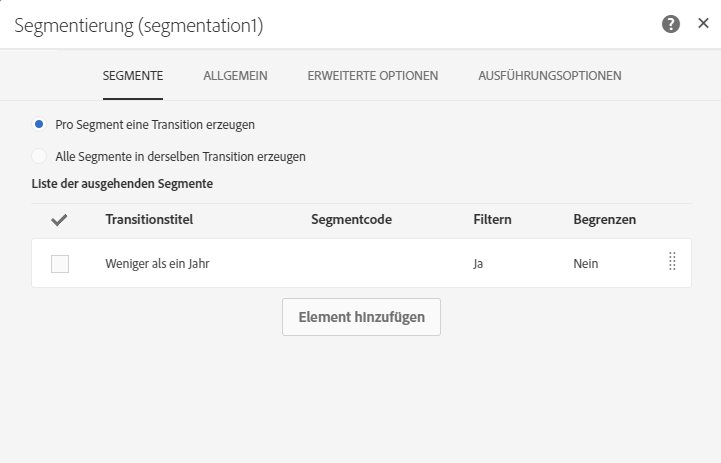Click the Begrenzen column header
721x463 pixels.
604,219
